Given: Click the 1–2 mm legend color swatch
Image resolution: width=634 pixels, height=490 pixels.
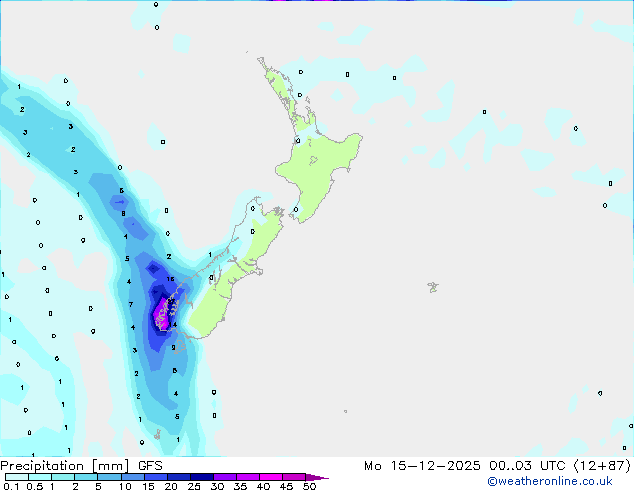Looking at the screenshot, I should (63, 477).
